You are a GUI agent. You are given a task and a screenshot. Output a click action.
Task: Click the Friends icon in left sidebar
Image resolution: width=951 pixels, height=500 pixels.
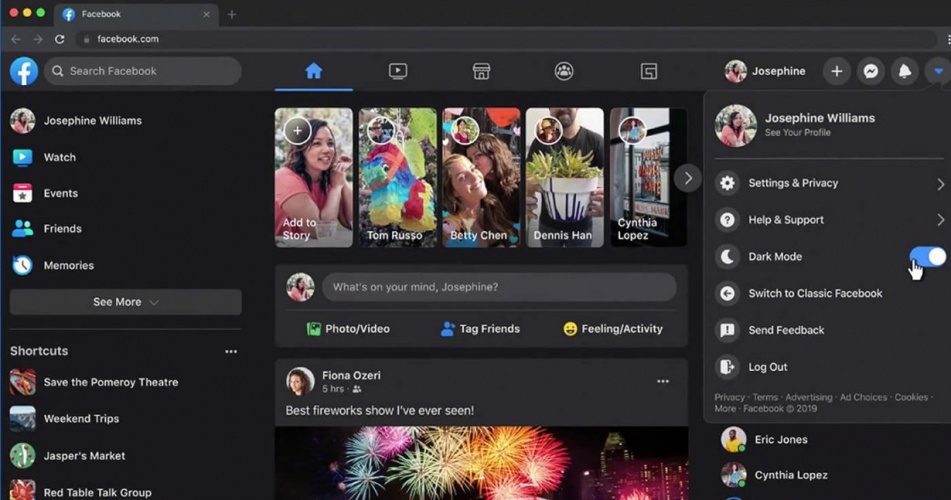coord(22,229)
